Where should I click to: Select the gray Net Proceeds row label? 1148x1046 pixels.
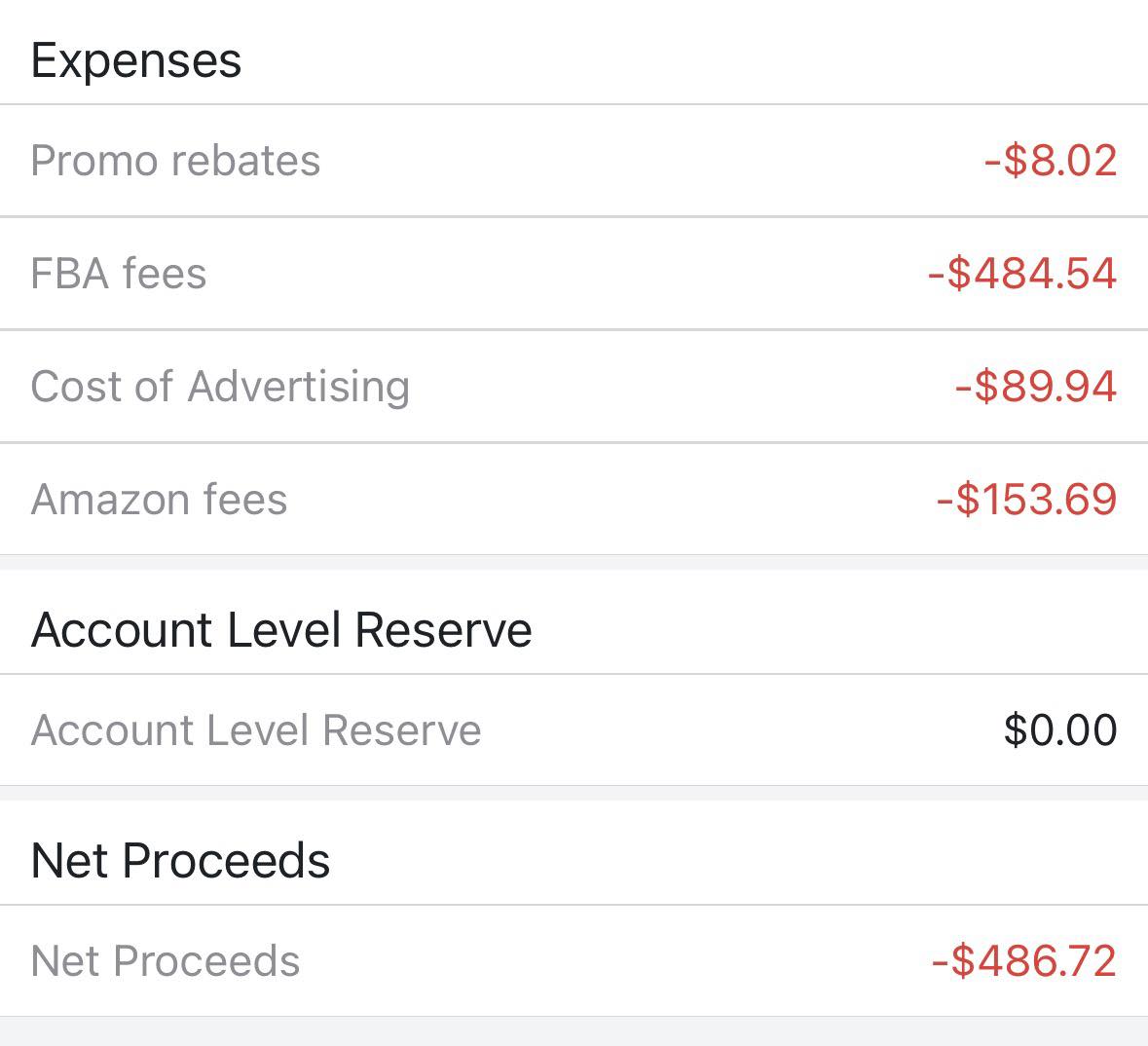click(x=166, y=961)
